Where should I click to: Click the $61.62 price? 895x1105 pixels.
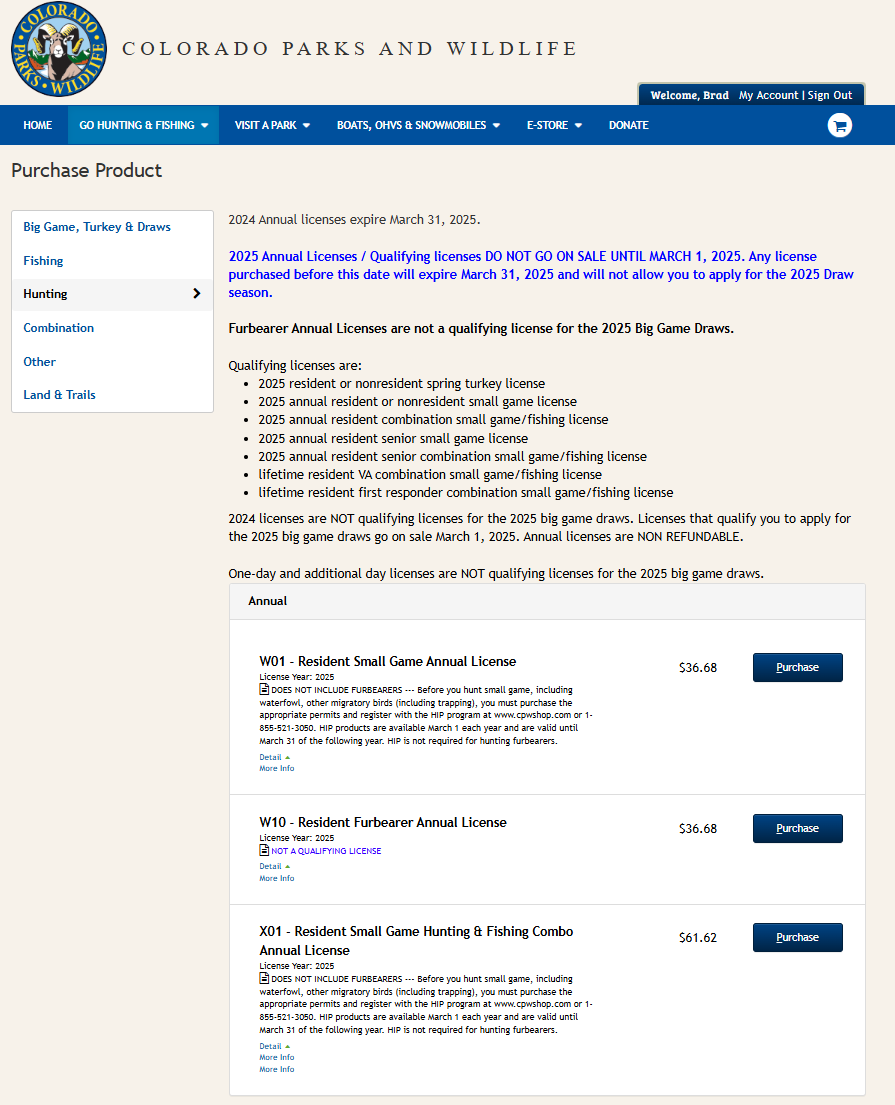click(x=698, y=937)
